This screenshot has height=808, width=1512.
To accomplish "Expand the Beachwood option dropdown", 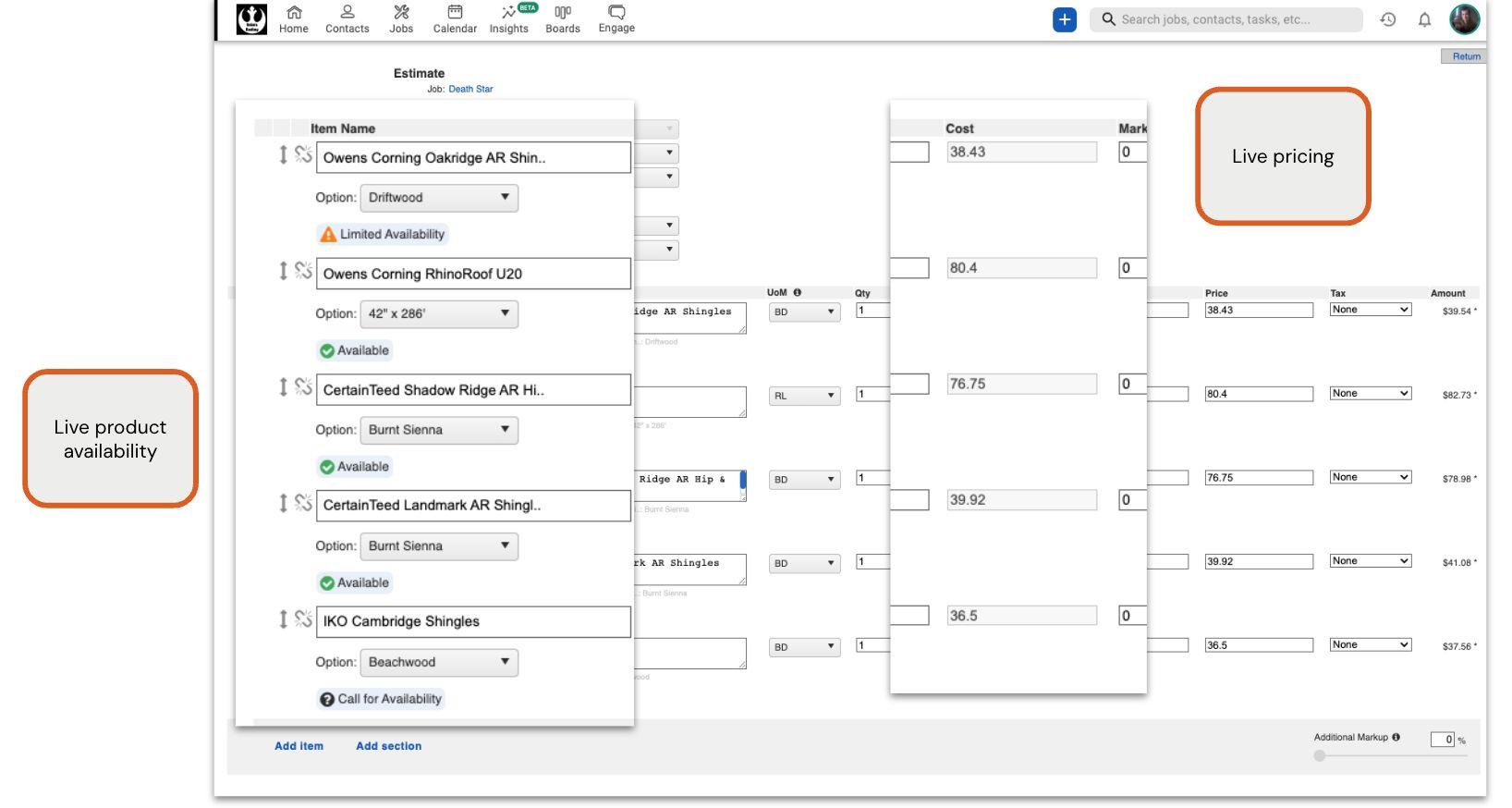I will coord(439,662).
